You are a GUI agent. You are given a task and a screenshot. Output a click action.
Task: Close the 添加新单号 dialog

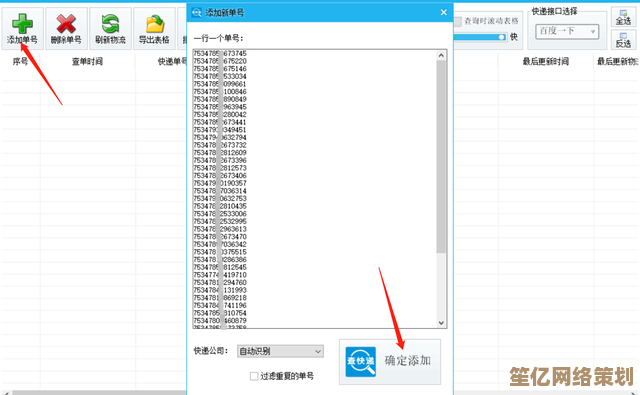(444, 13)
